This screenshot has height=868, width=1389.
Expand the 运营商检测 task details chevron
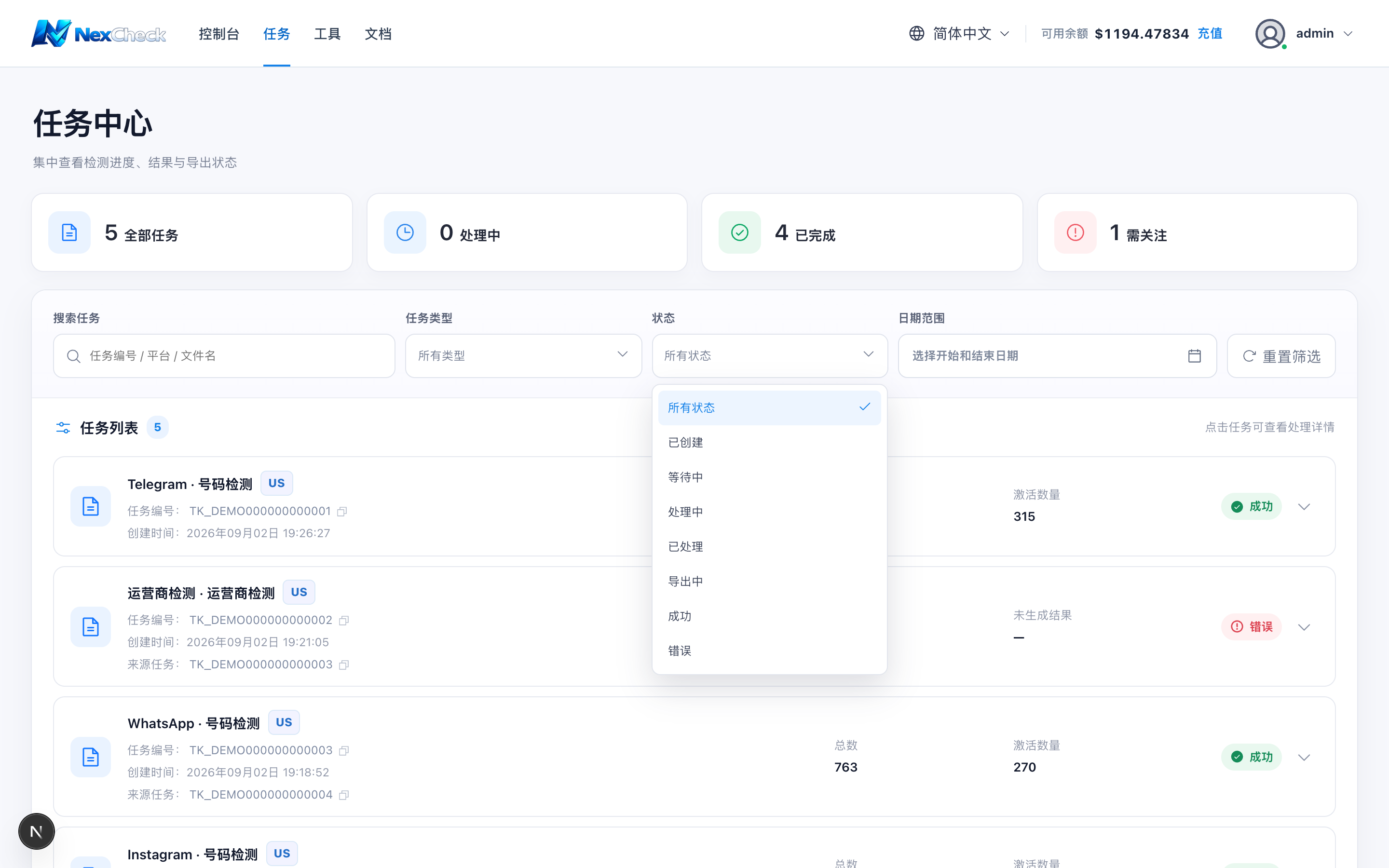1304,627
